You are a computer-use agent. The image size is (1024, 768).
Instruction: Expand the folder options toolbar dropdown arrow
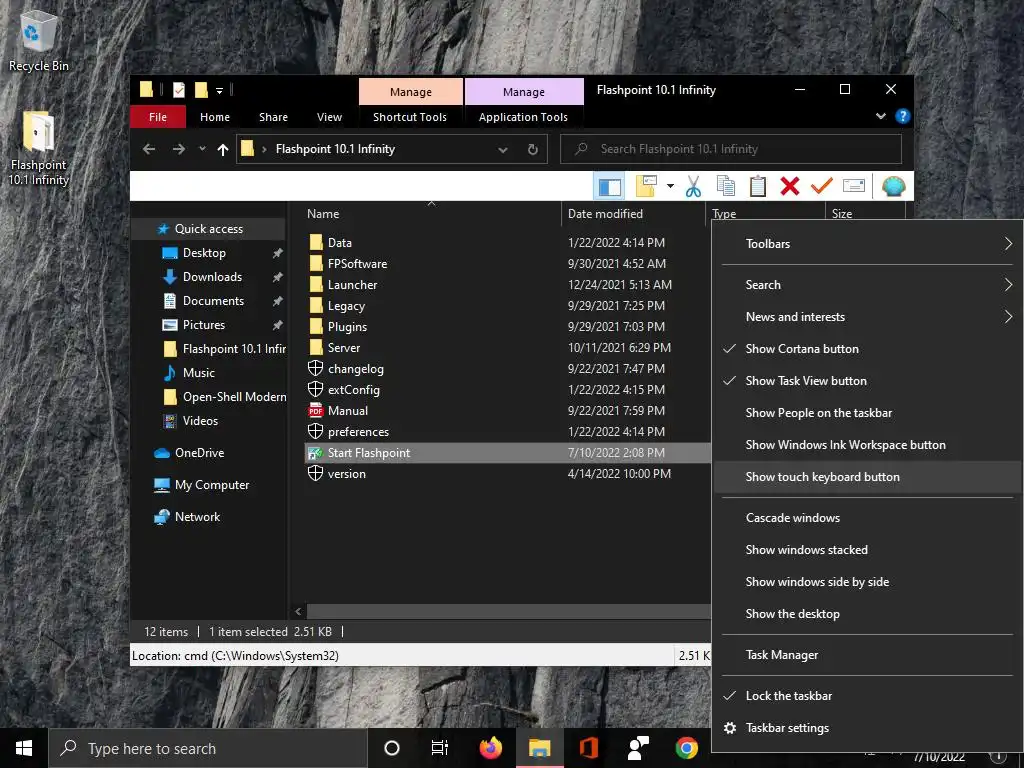tap(670, 187)
